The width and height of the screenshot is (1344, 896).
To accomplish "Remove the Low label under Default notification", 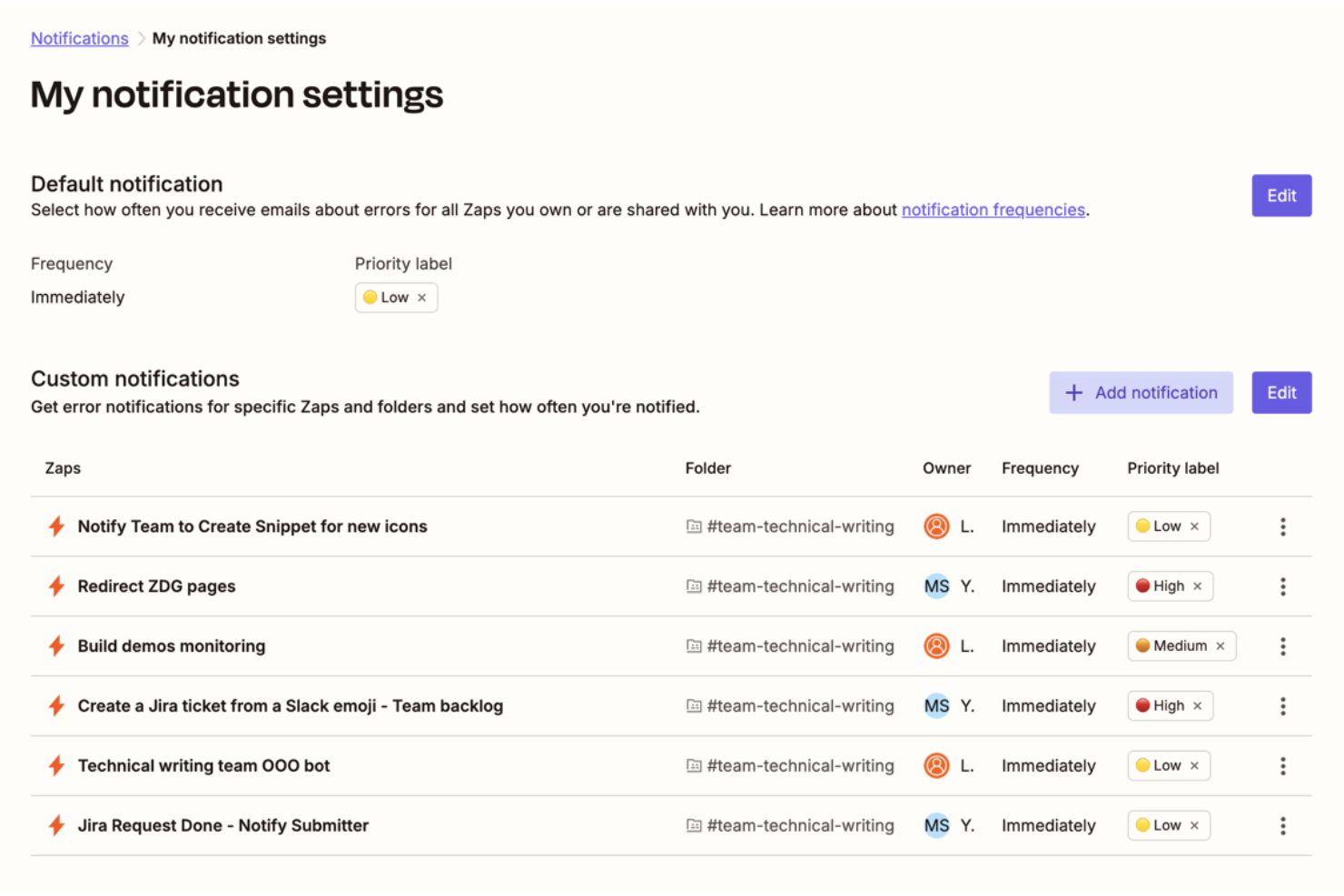I will pos(421,298).
